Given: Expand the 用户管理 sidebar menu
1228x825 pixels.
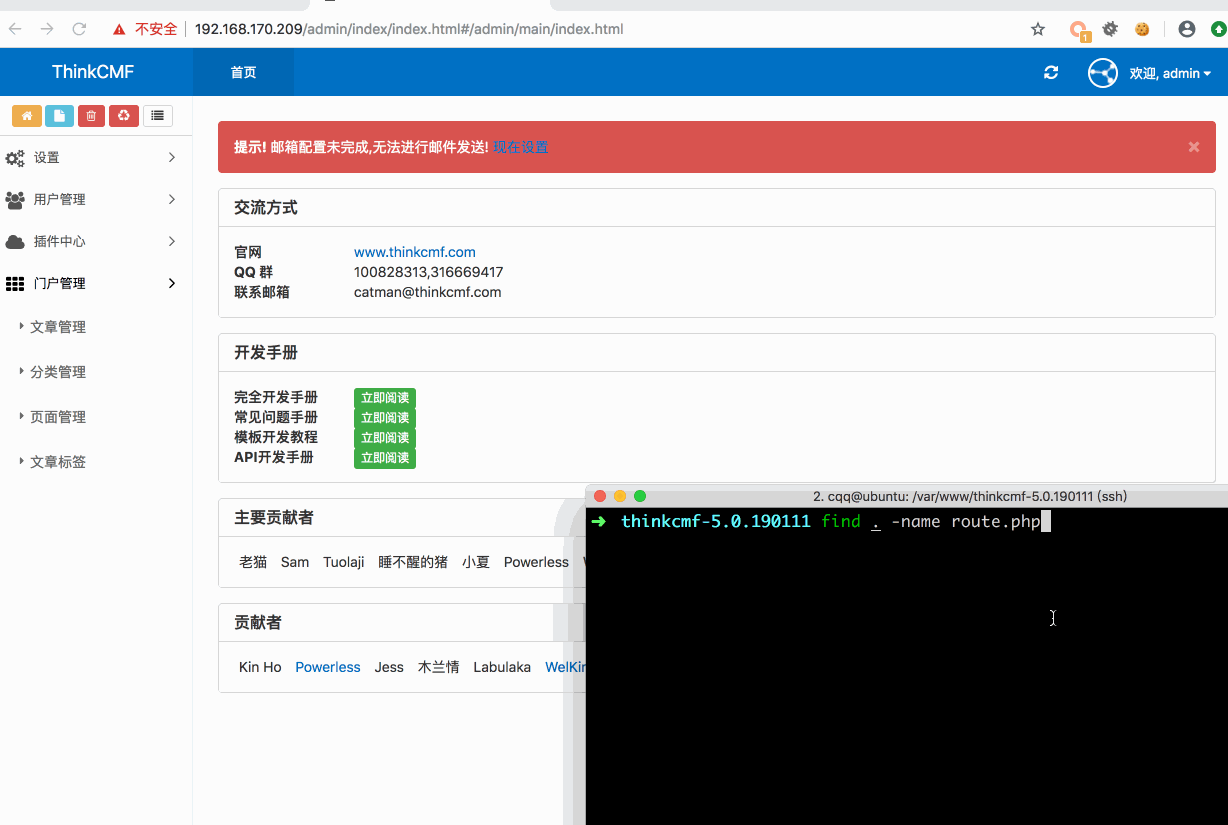Looking at the screenshot, I should [x=90, y=200].
